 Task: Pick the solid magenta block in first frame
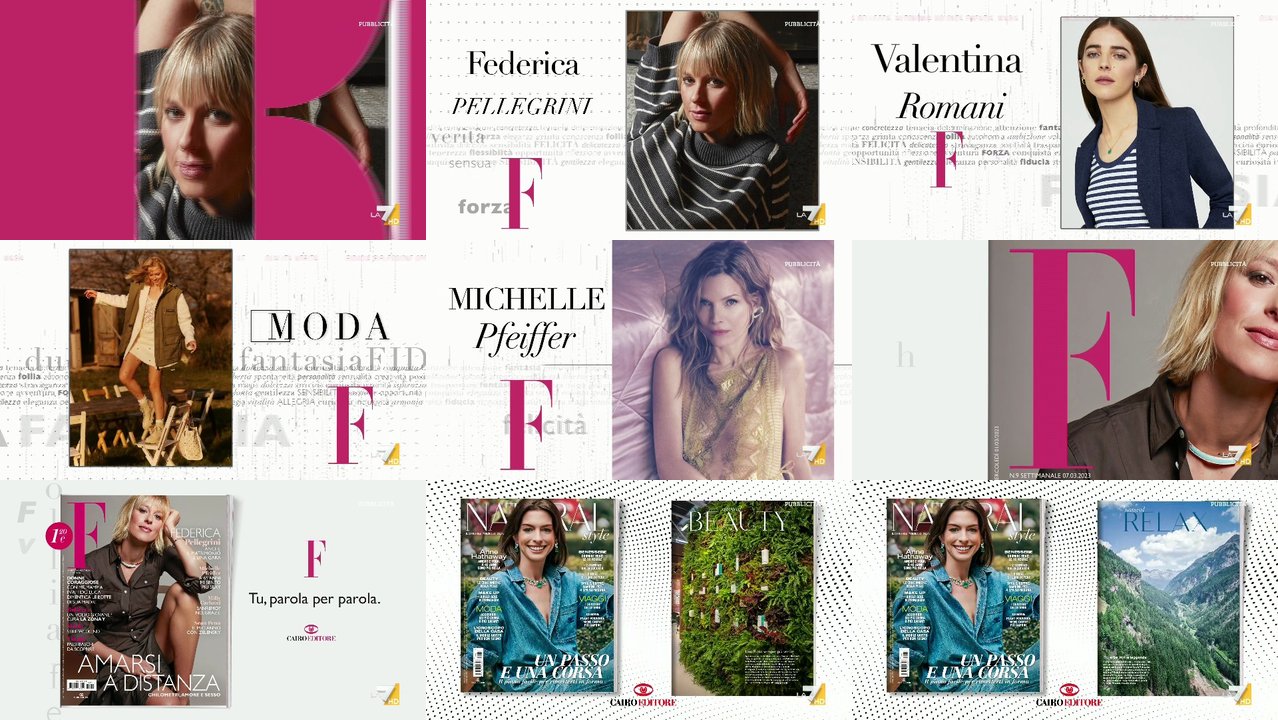pos(68,120)
